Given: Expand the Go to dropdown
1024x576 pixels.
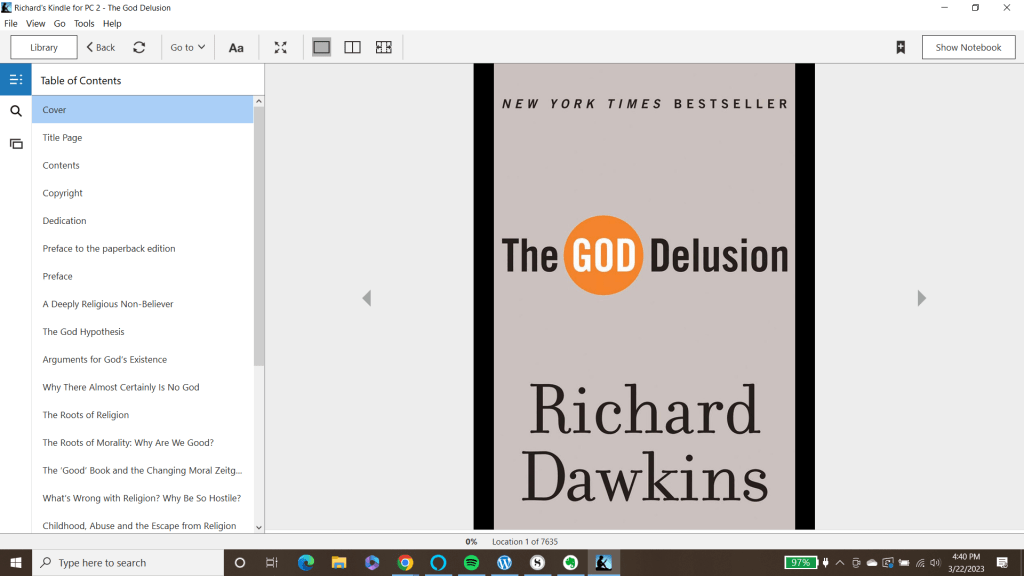Looking at the screenshot, I should pyautogui.click(x=187, y=47).
